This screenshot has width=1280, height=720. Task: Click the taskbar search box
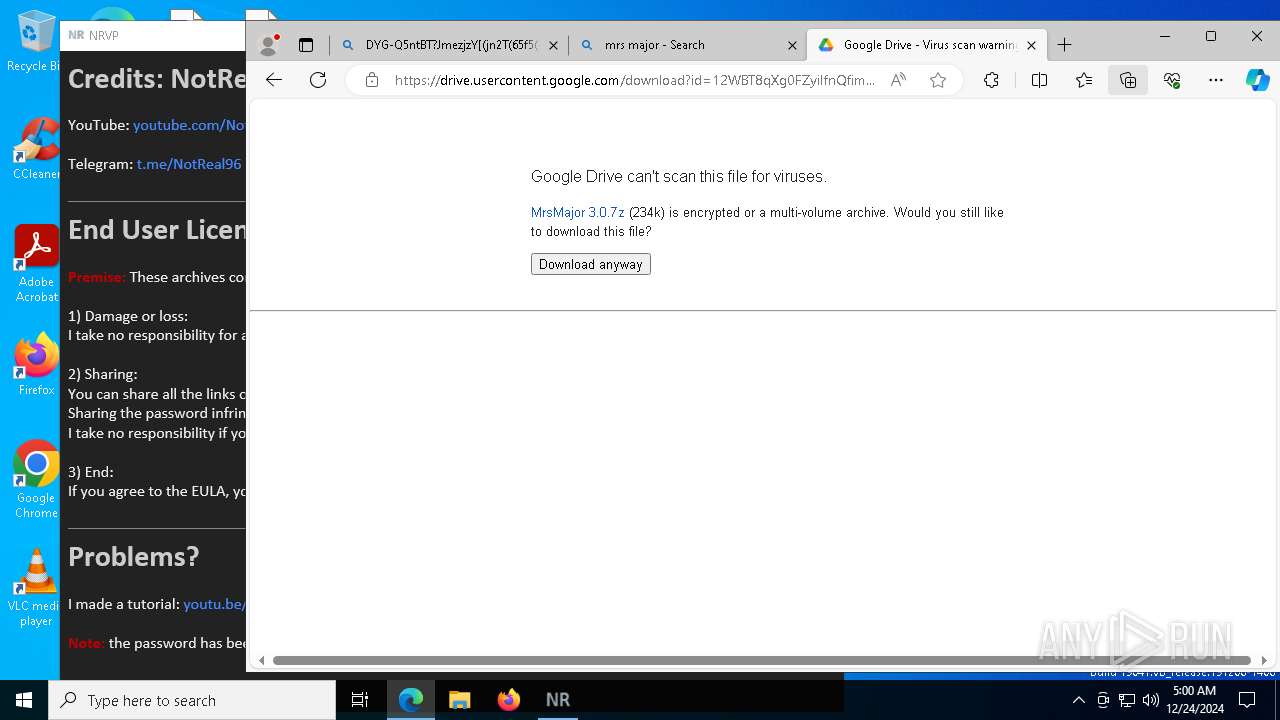coord(192,700)
